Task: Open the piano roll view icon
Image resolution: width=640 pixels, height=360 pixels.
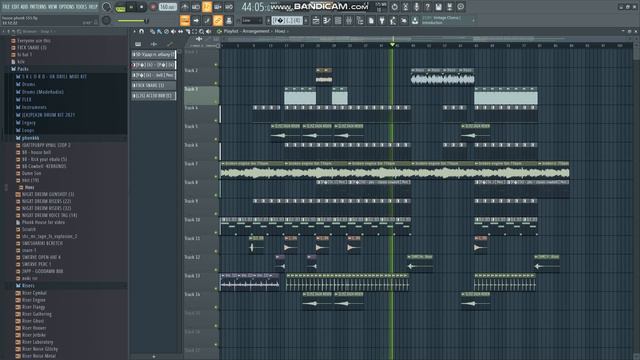Action: pos(327,20)
